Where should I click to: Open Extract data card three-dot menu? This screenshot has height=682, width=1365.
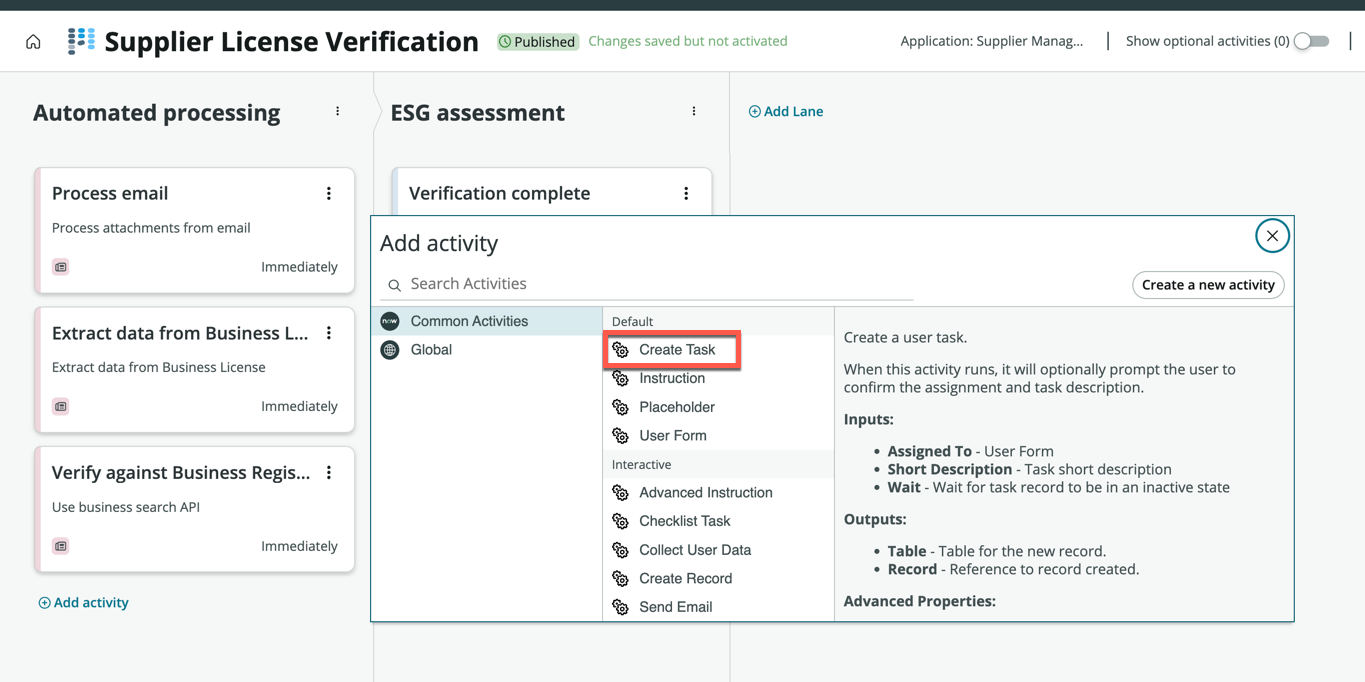[329, 333]
